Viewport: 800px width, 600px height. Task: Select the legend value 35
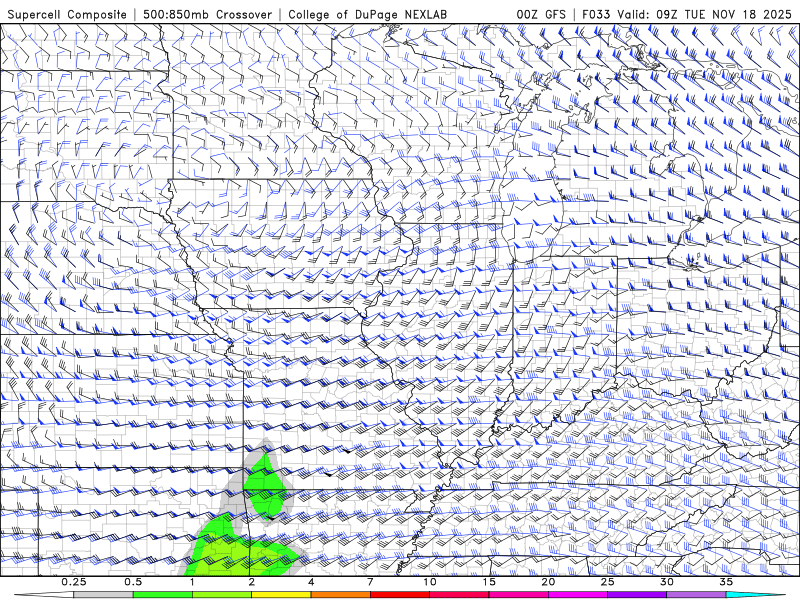click(726, 582)
